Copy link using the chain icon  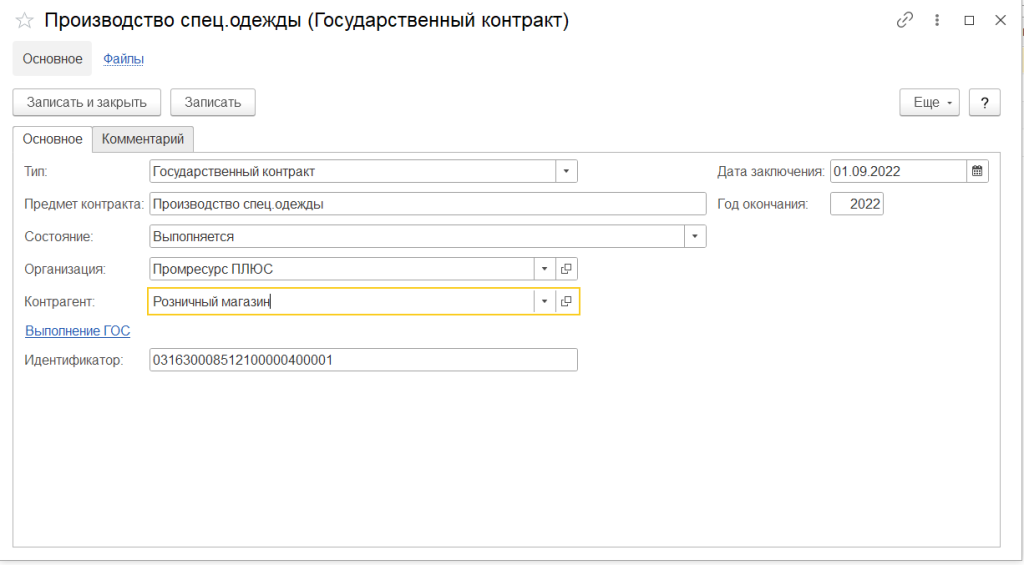(905, 20)
